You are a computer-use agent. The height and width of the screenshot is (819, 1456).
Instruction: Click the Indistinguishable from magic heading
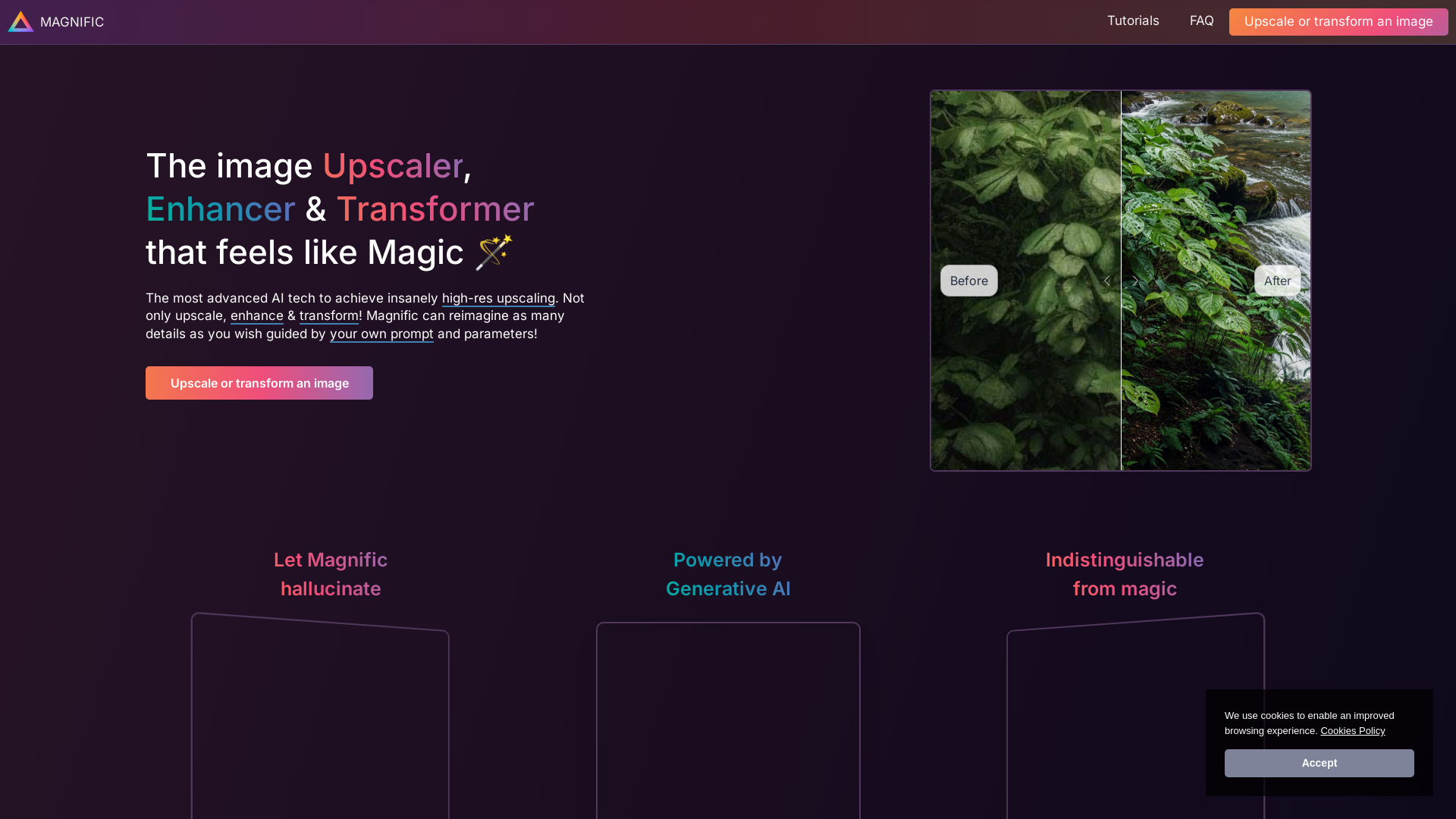[1125, 574]
